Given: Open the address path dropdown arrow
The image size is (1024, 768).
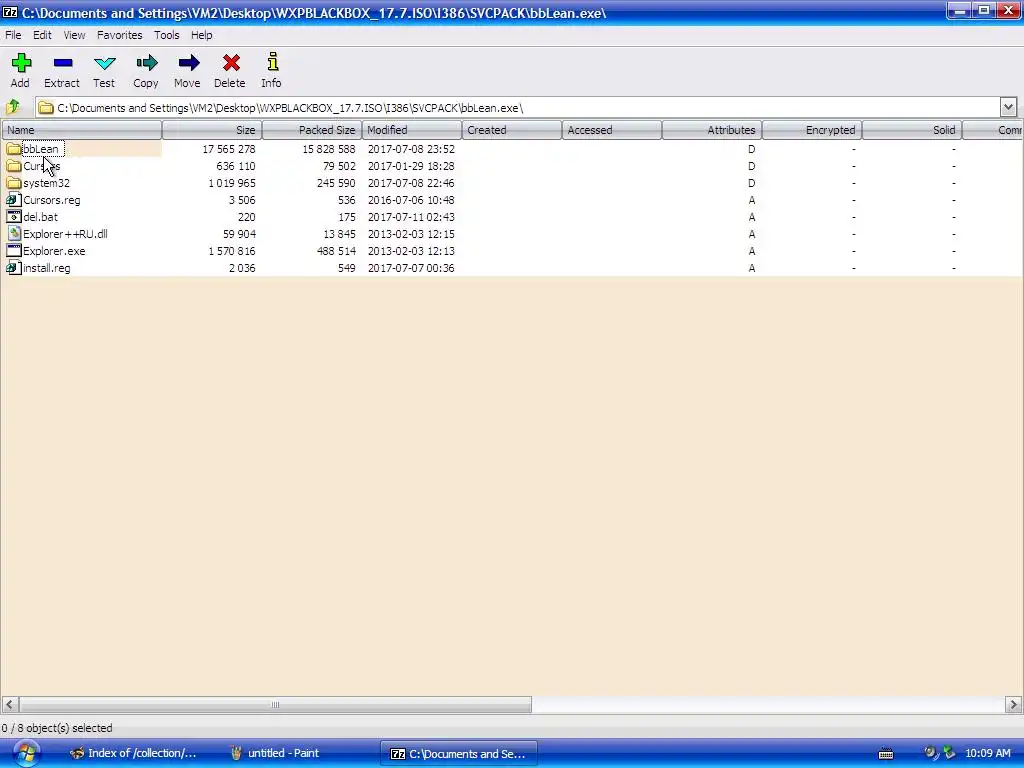Looking at the screenshot, I should [1008, 107].
